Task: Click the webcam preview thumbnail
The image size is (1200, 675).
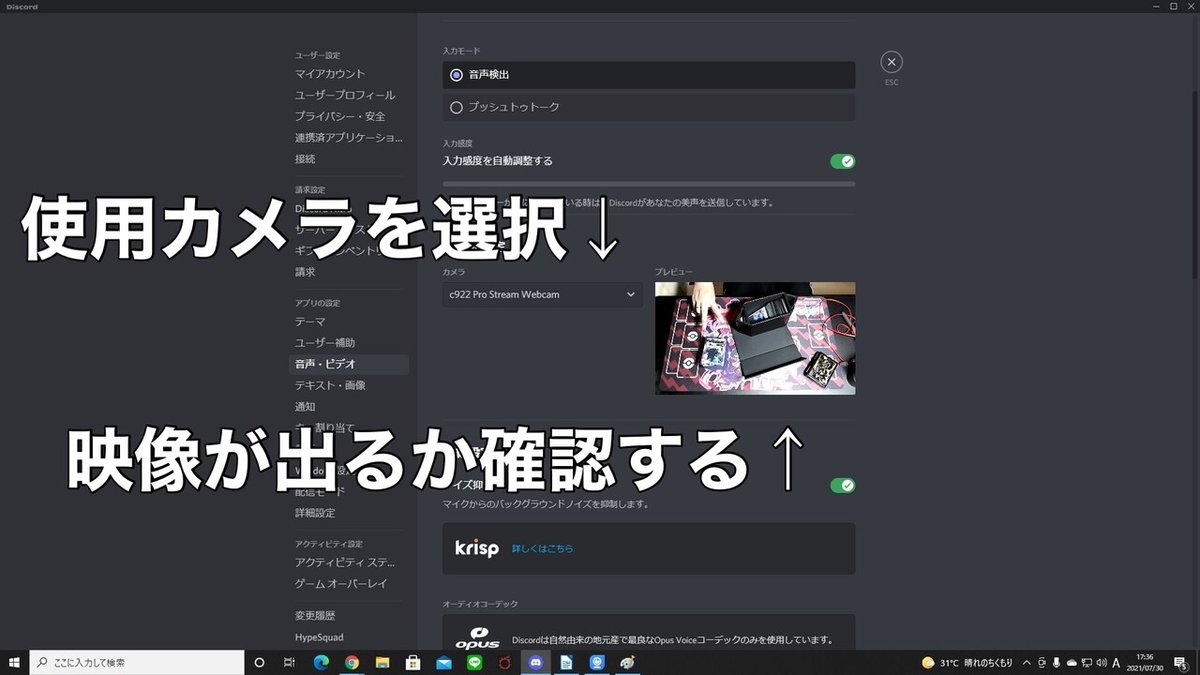Action: pyautogui.click(x=755, y=338)
